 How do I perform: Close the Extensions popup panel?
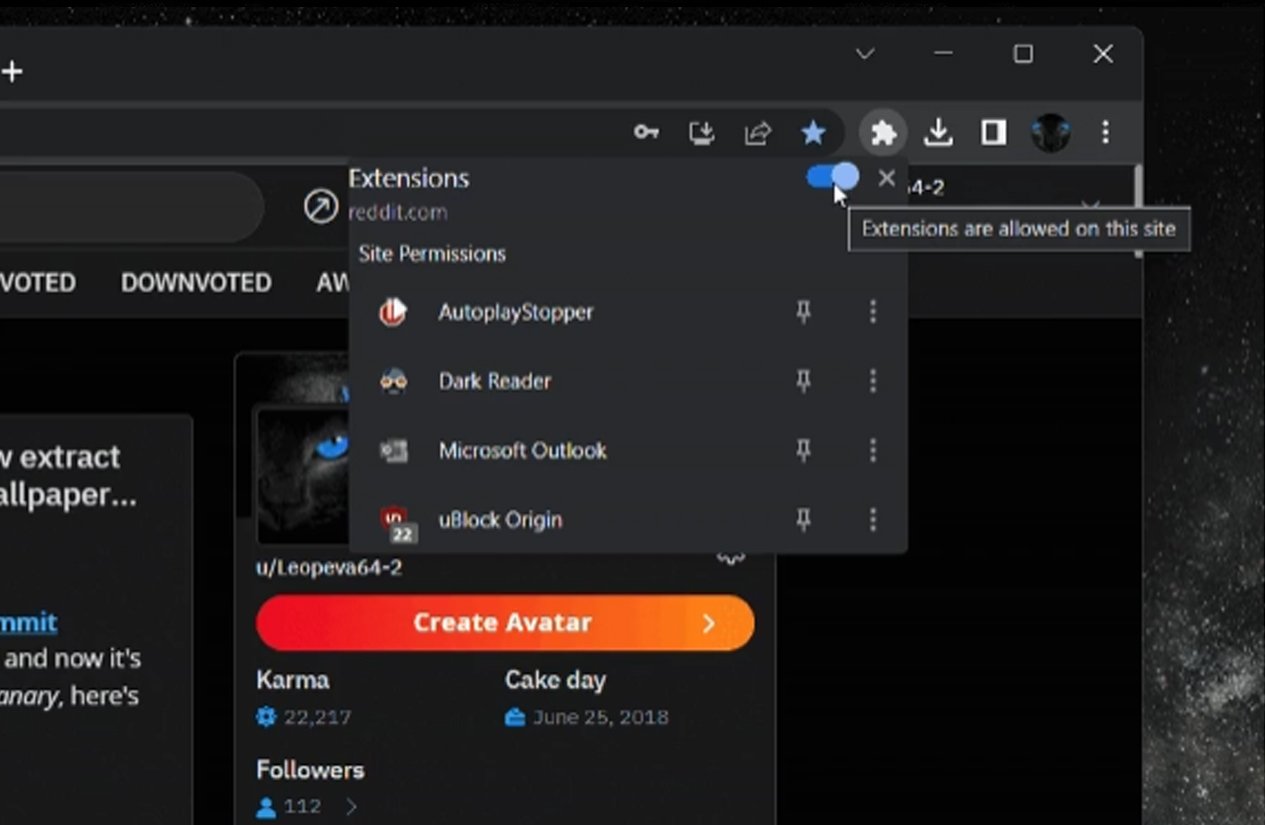pyautogui.click(x=886, y=178)
